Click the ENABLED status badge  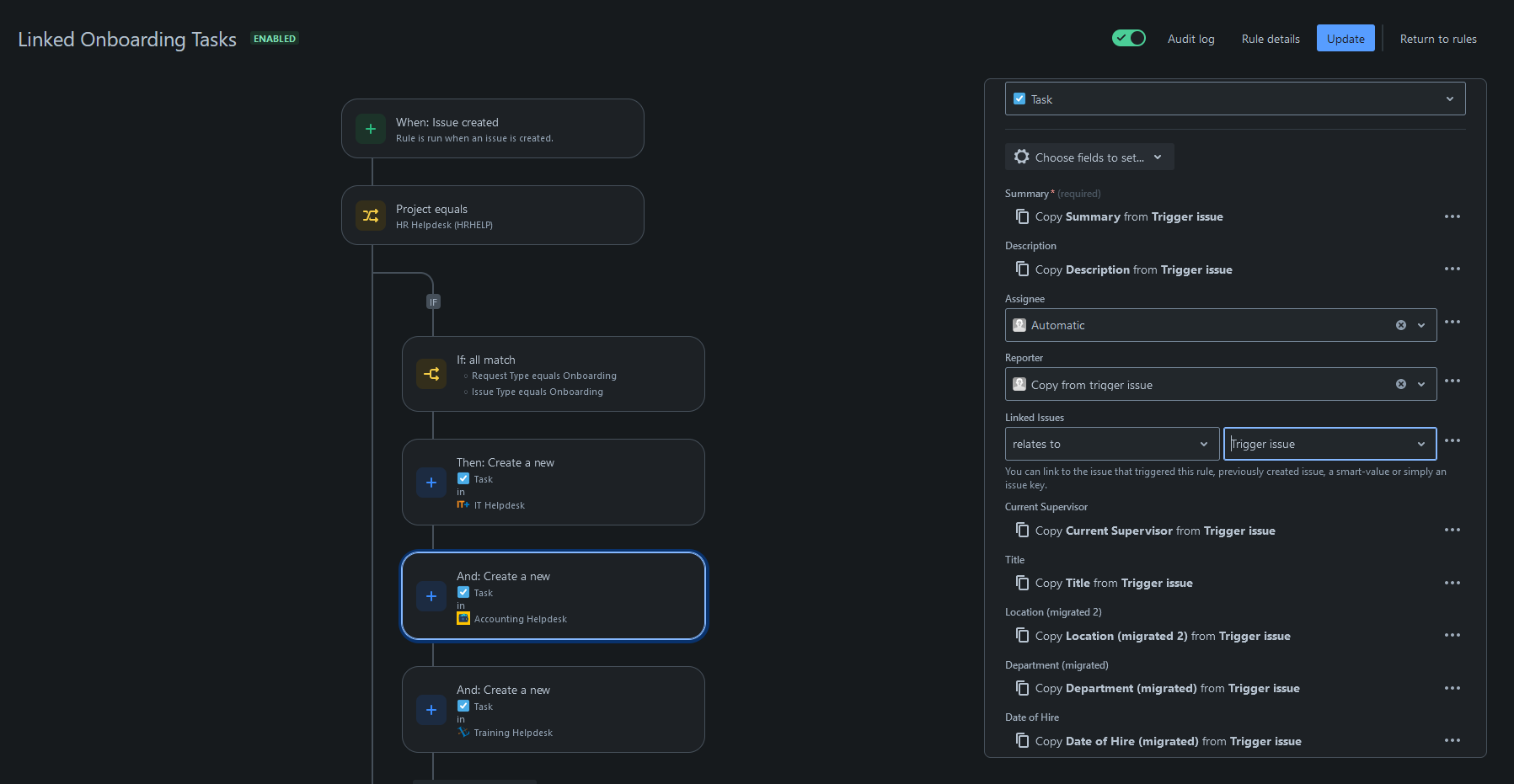(275, 39)
